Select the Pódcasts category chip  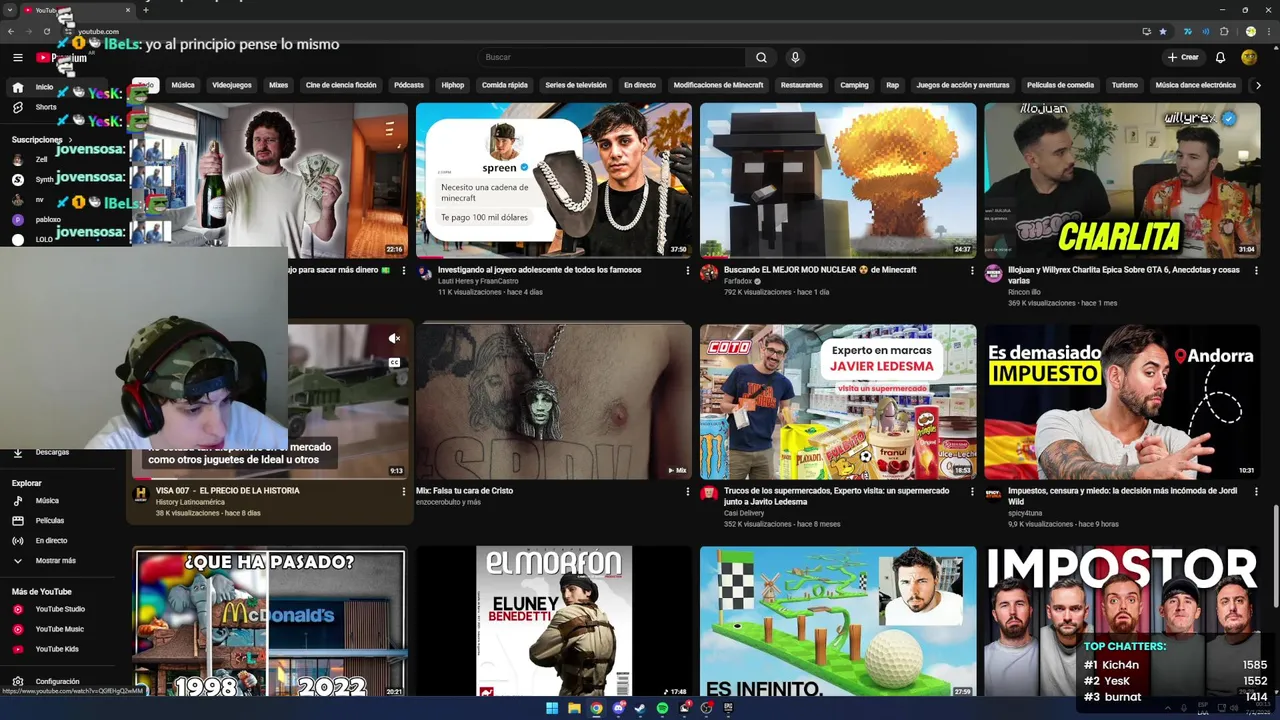tap(409, 85)
